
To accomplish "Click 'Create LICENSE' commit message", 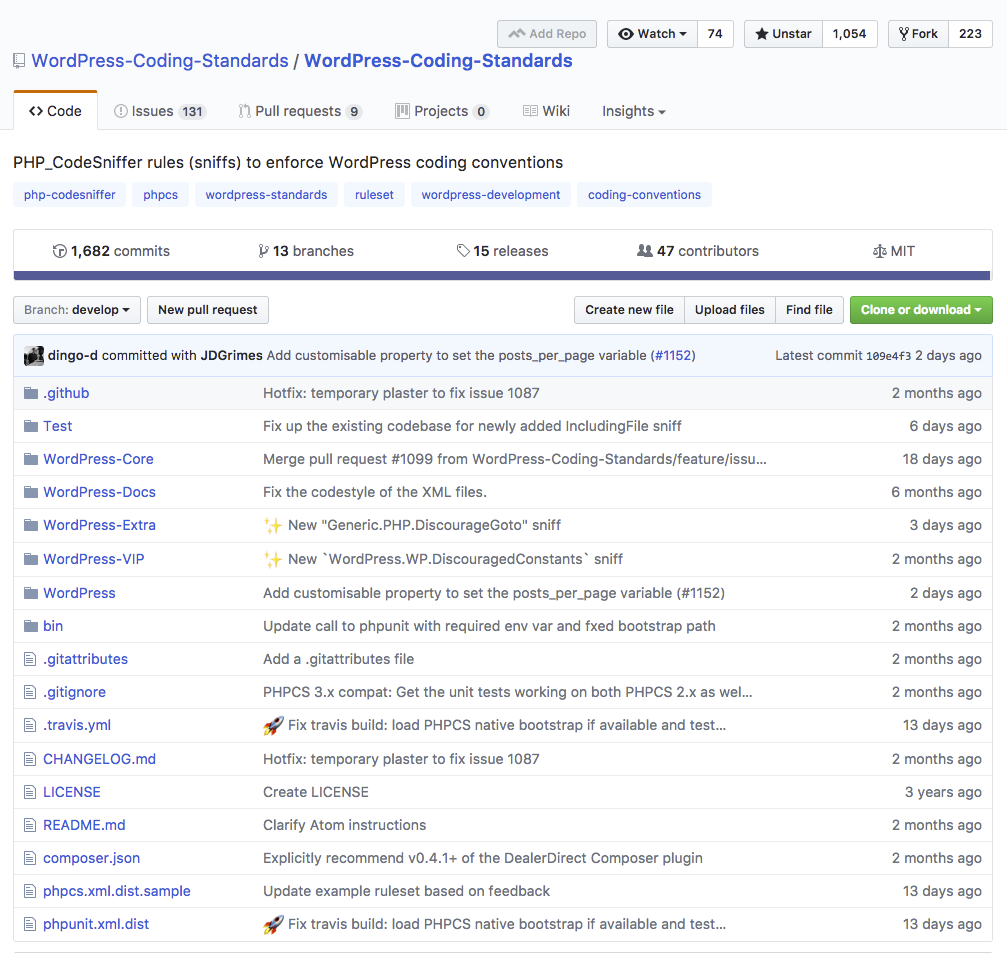I will pos(316,792).
